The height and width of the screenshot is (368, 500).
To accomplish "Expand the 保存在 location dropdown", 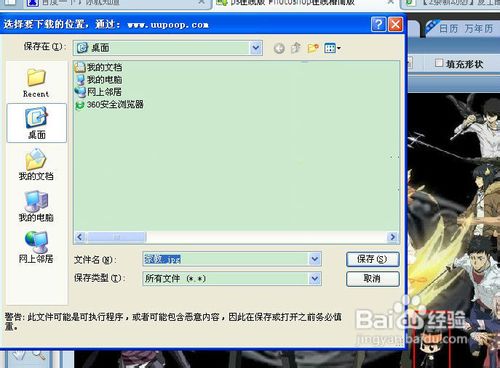I will (x=256, y=48).
